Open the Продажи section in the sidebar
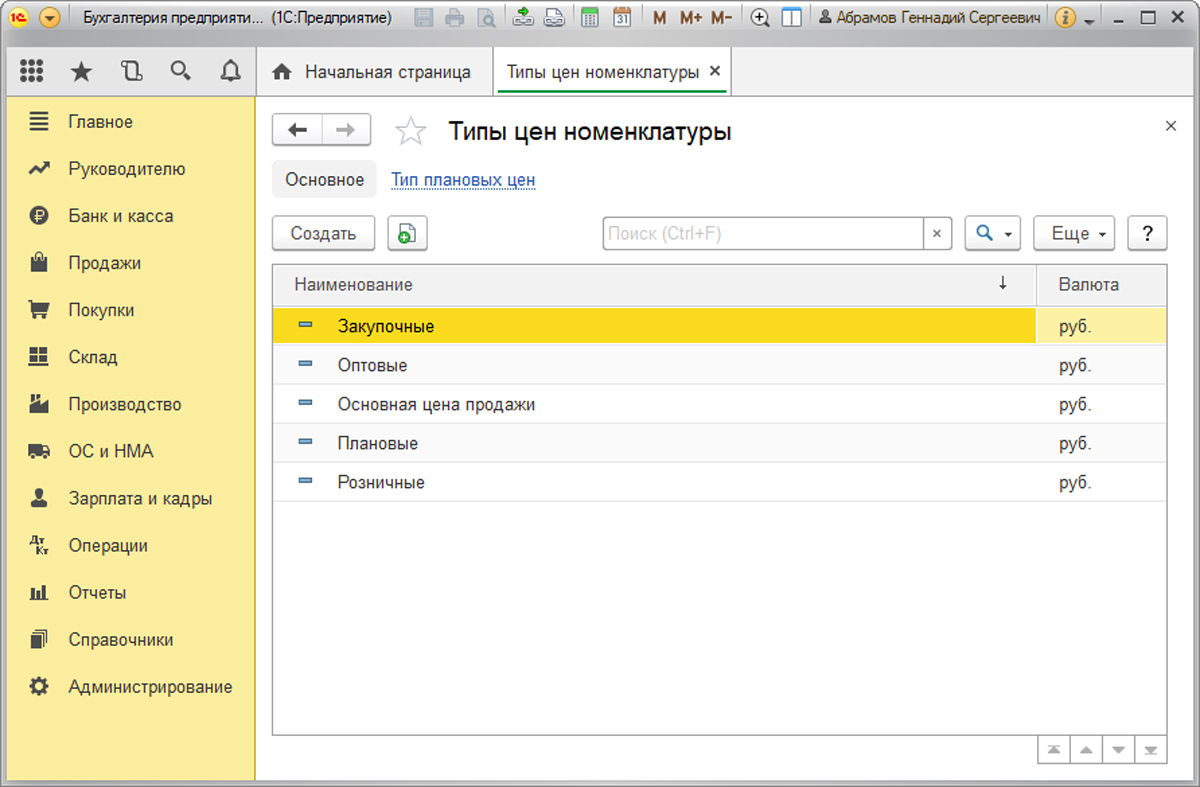The image size is (1200, 787). [x=104, y=263]
